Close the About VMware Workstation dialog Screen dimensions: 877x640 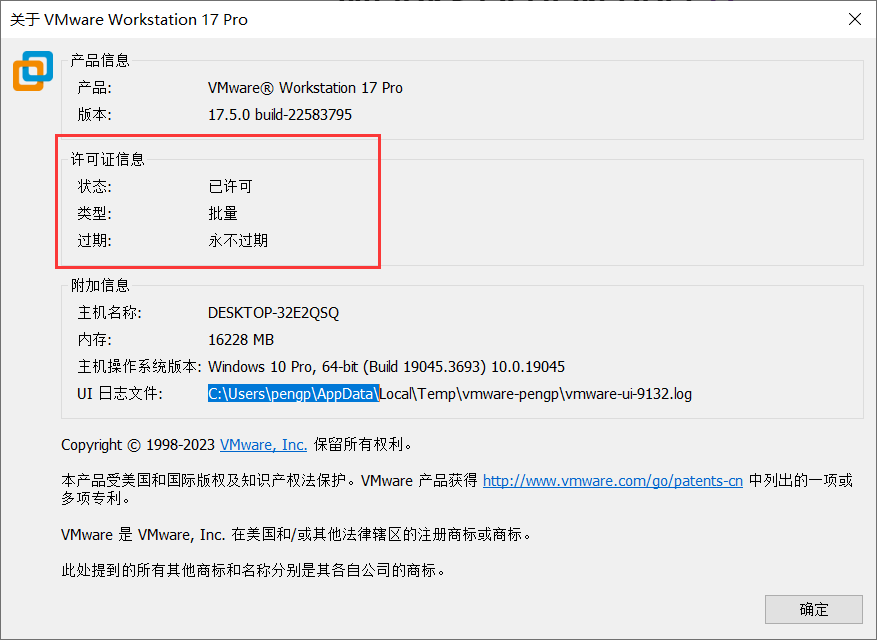[x=855, y=19]
